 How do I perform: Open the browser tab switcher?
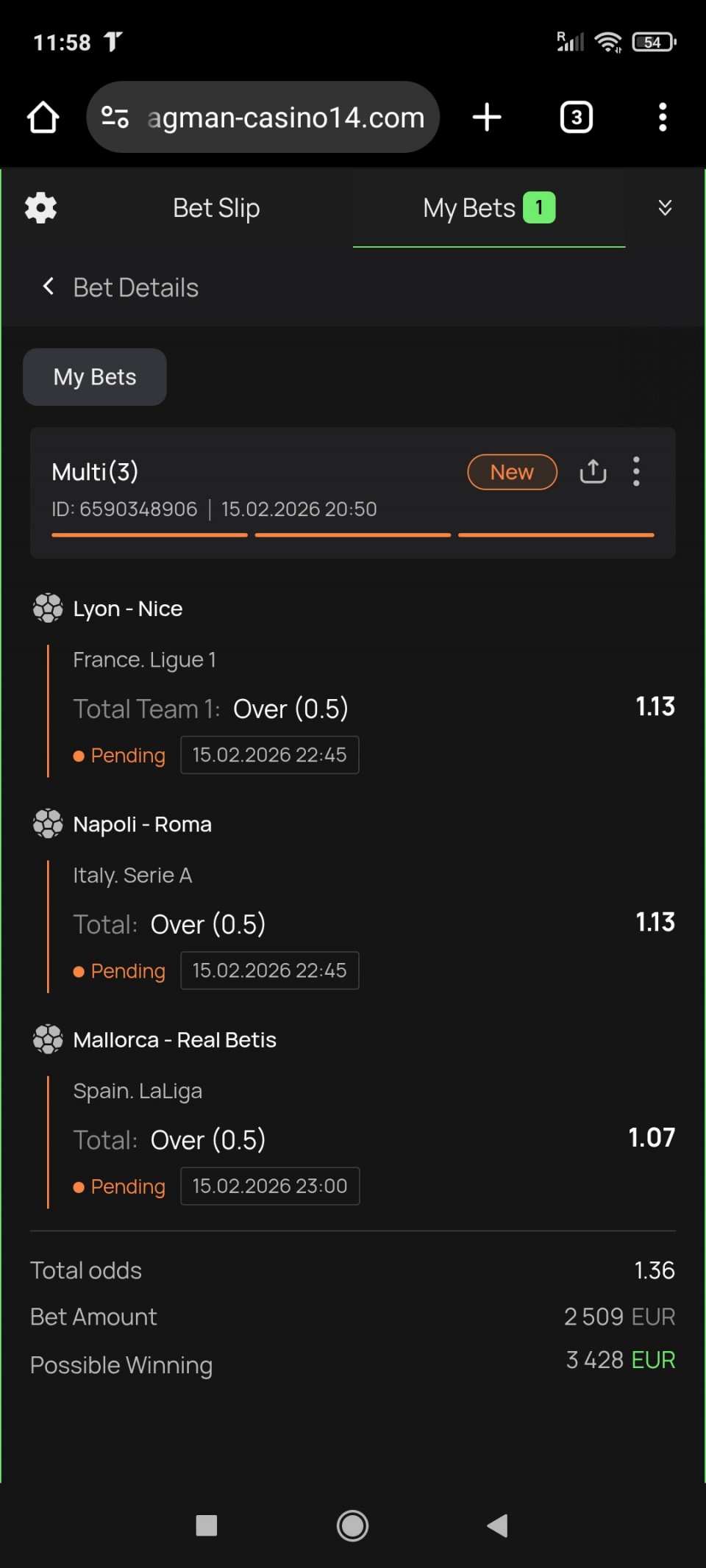[577, 118]
